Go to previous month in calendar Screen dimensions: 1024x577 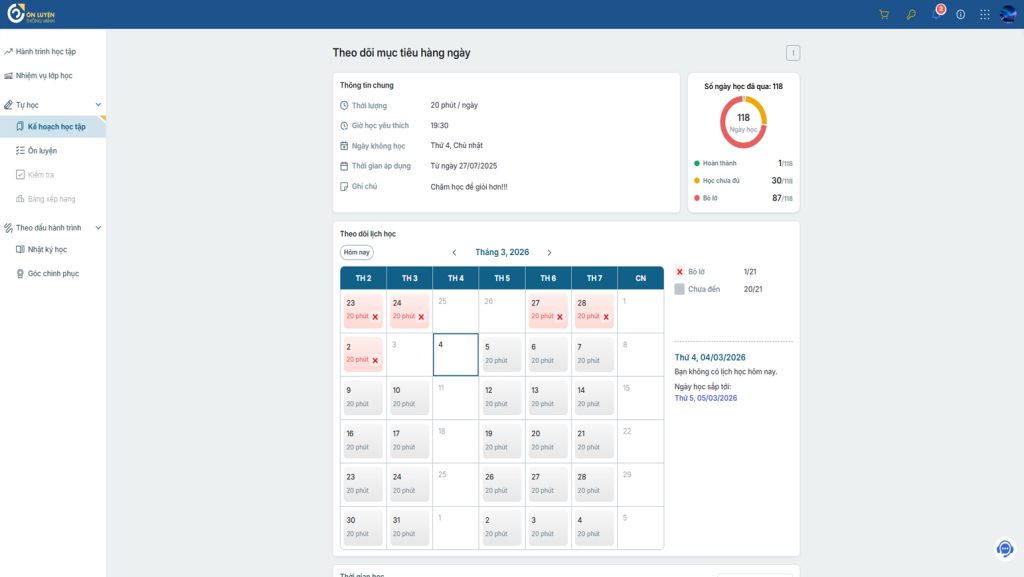[x=455, y=253]
